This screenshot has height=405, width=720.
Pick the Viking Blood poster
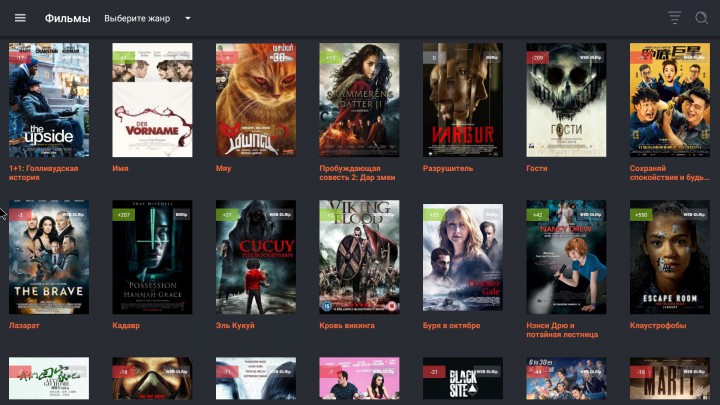pos(359,257)
